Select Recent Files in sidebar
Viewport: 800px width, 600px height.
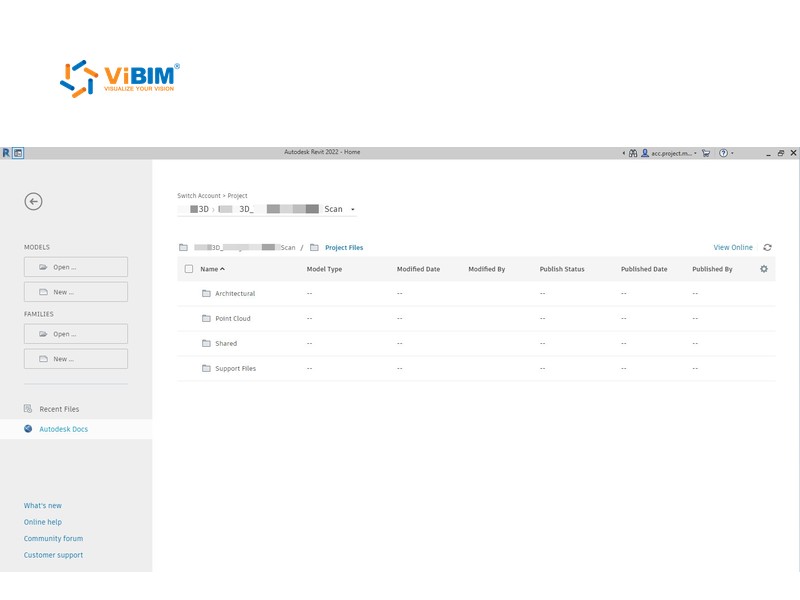(x=59, y=409)
